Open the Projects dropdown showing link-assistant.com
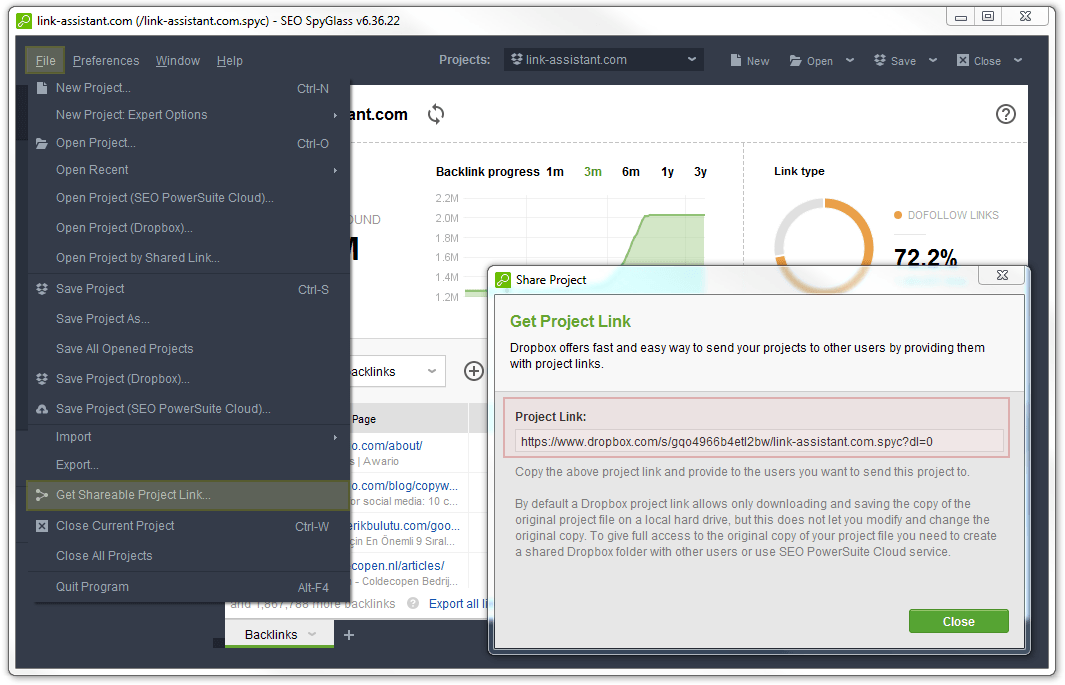This screenshot has width=1065, height=685. click(603, 60)
